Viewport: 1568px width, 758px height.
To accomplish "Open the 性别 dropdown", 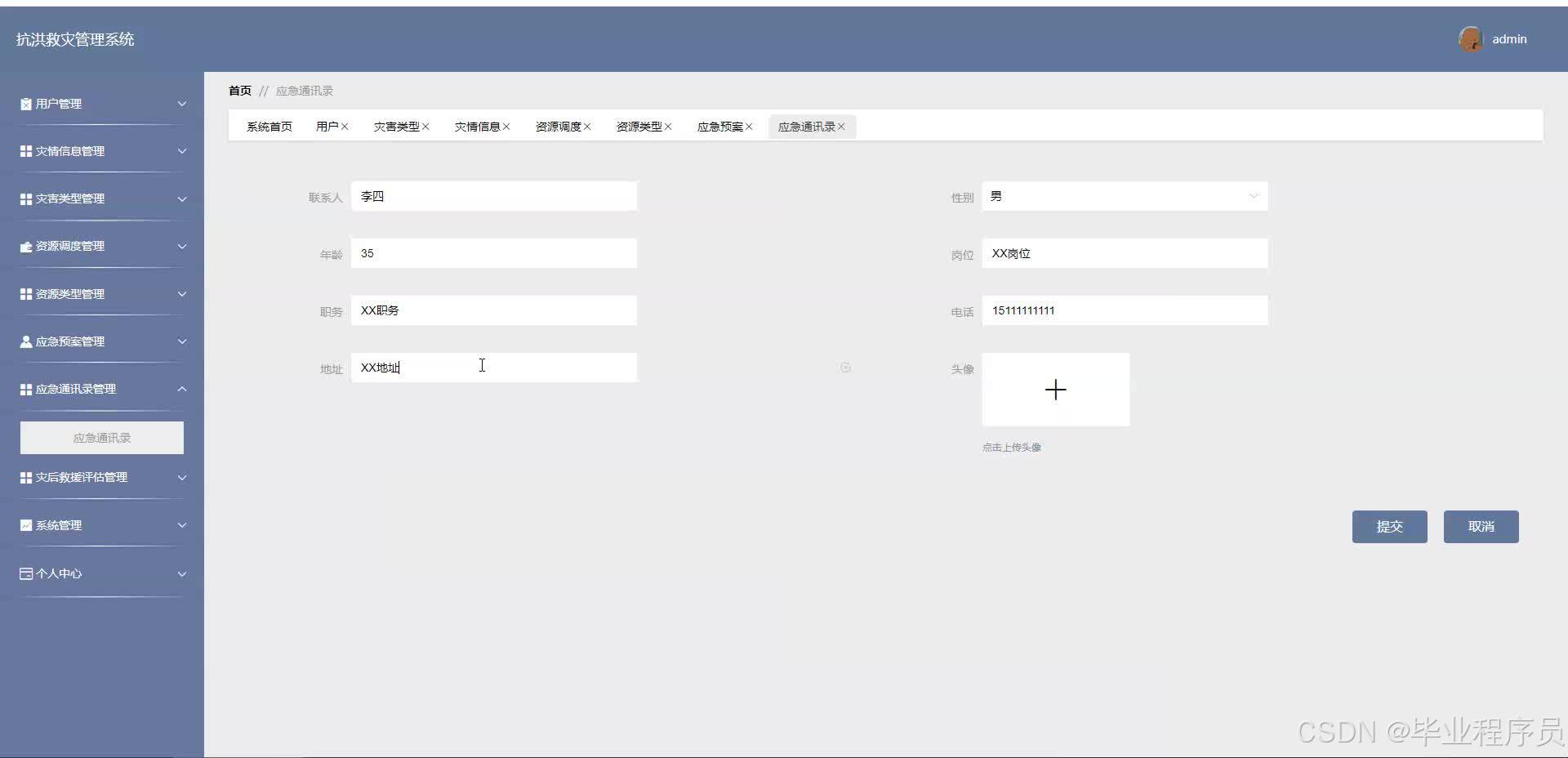I will pyautogui.click(x=1124, y=196).
